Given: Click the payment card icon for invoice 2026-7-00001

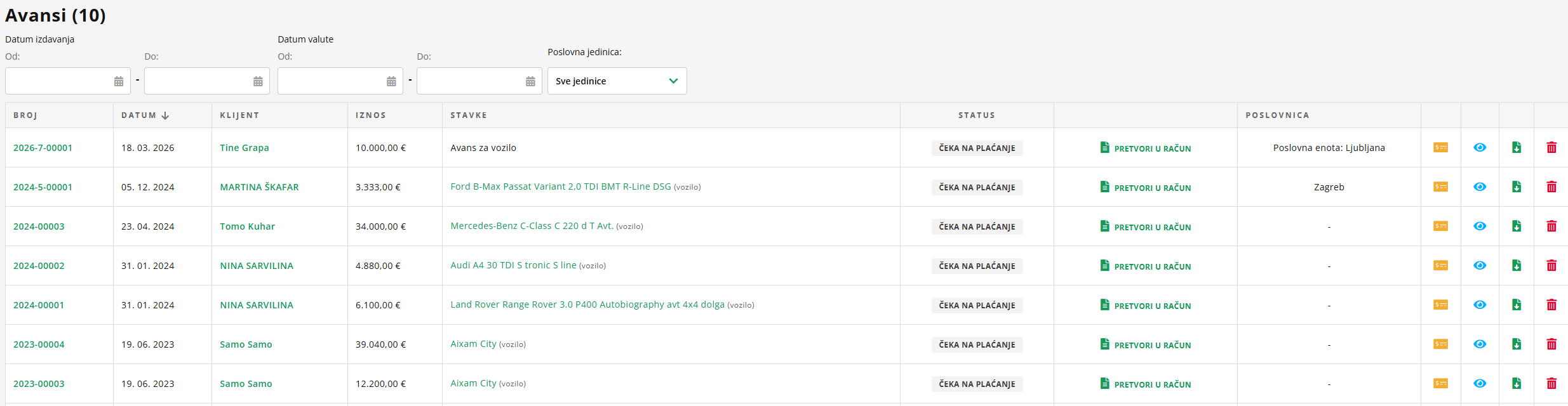Looking at the screenshot, I should pyautogui.click(x=1440, y=148).
